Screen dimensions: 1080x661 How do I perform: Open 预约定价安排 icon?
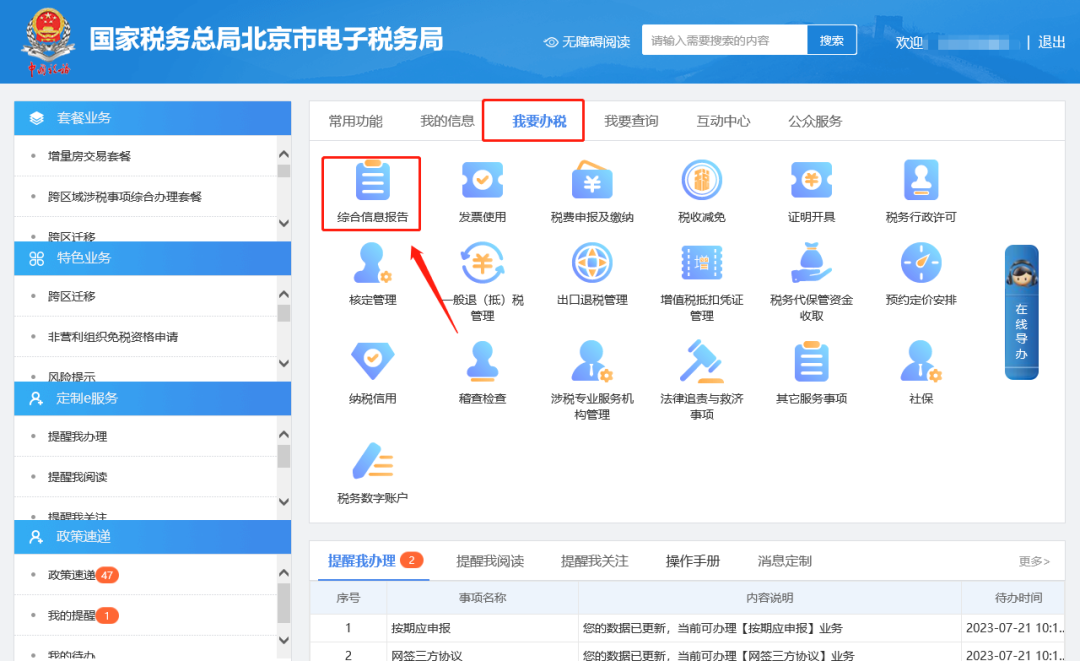[x=921, y=263]
